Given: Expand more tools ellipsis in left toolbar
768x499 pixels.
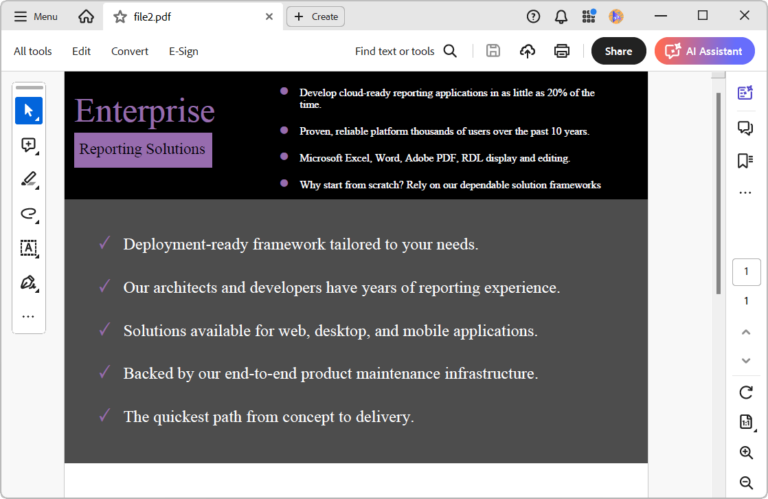Looking at the screenshot, I should click(28, 317).
